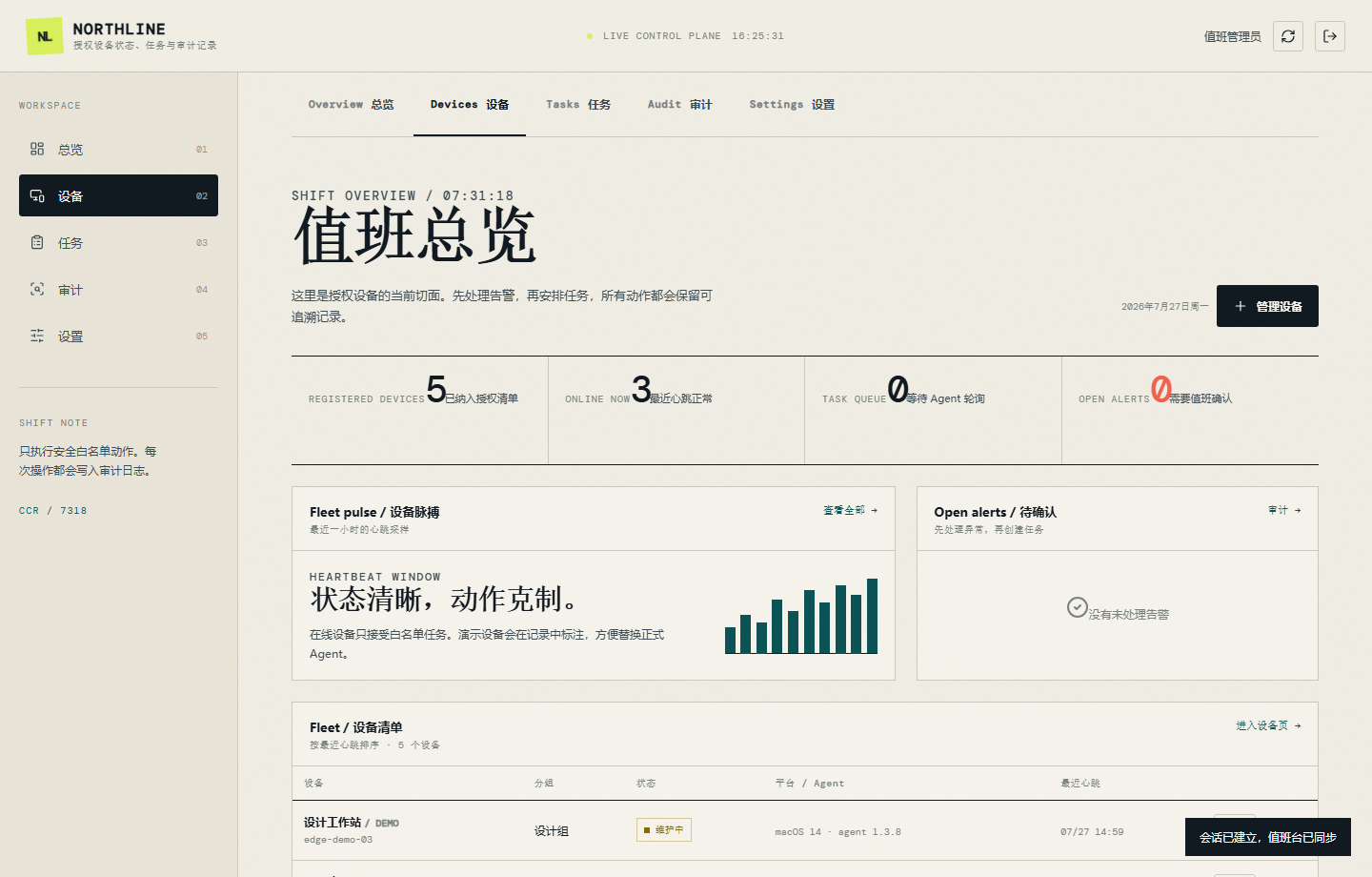The image size is (1372, 877).
Task: Click the NL Northline logo
Action: tap(45, 36)
